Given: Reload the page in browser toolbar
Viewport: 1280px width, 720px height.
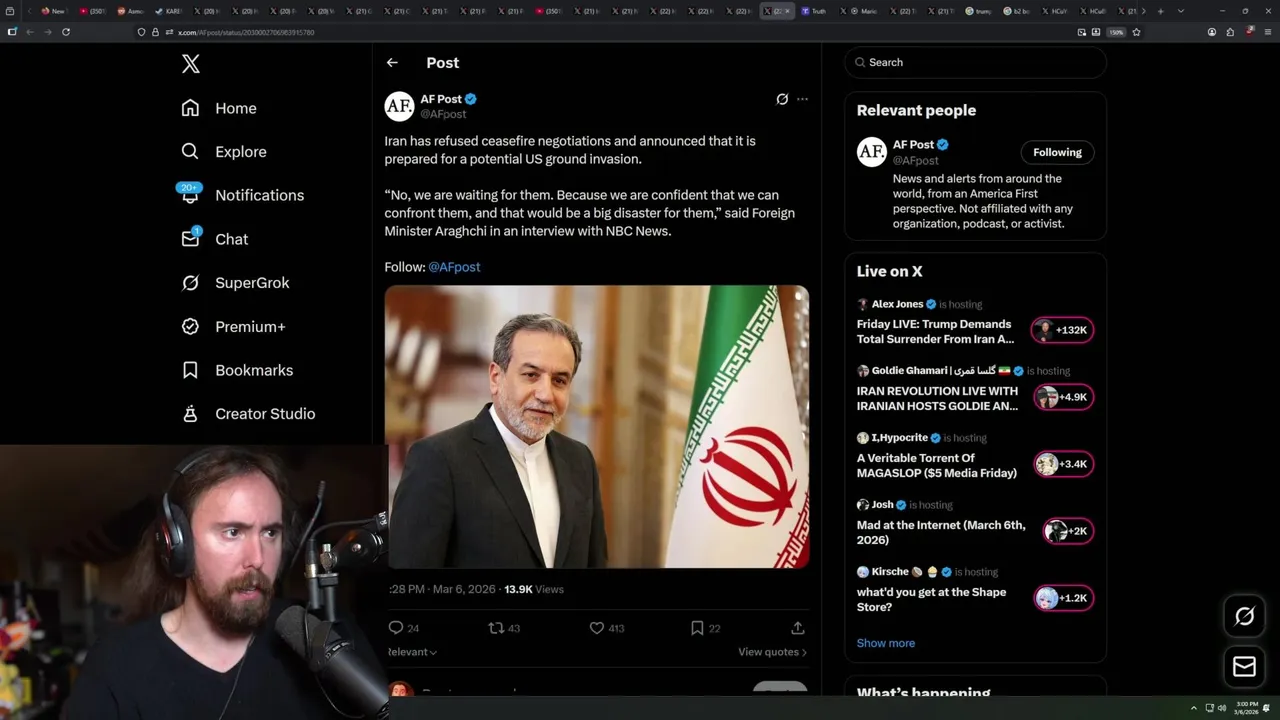Looking at the screenshot, I should 66,32.
